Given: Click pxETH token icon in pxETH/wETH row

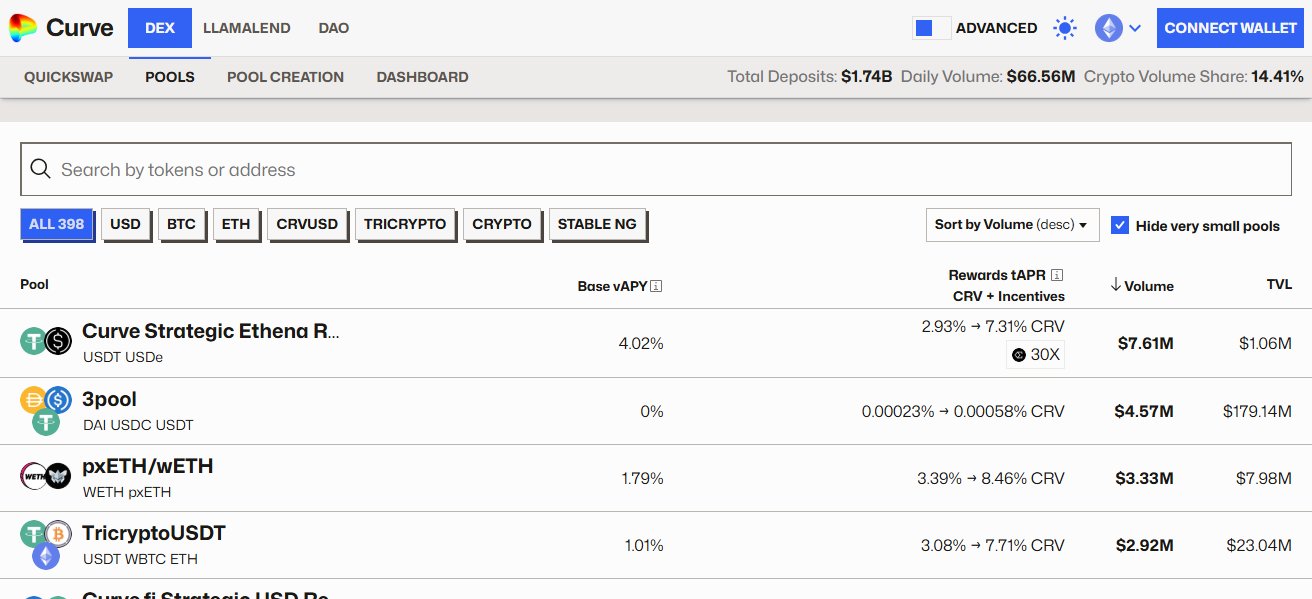Looking at the screenshot, I should pos(58,476).
